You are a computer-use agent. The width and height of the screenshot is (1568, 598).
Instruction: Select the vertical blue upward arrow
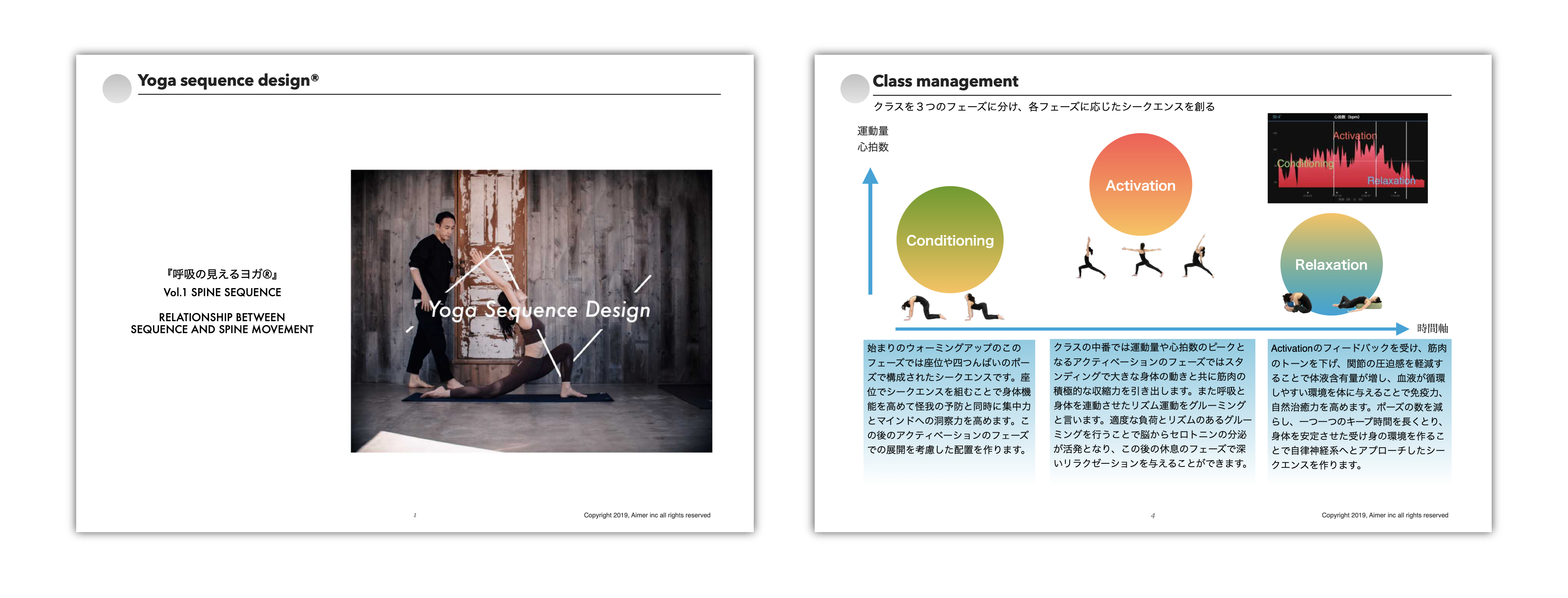pos(871,231)
